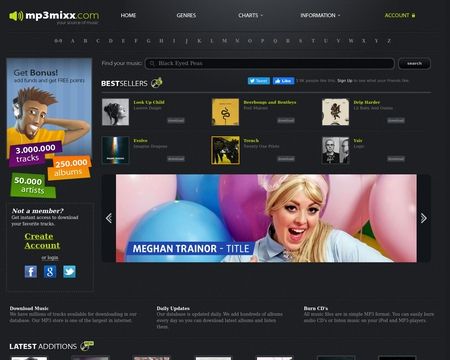
Task: Click the magnifier icon in search field
Action: point(152,63)
